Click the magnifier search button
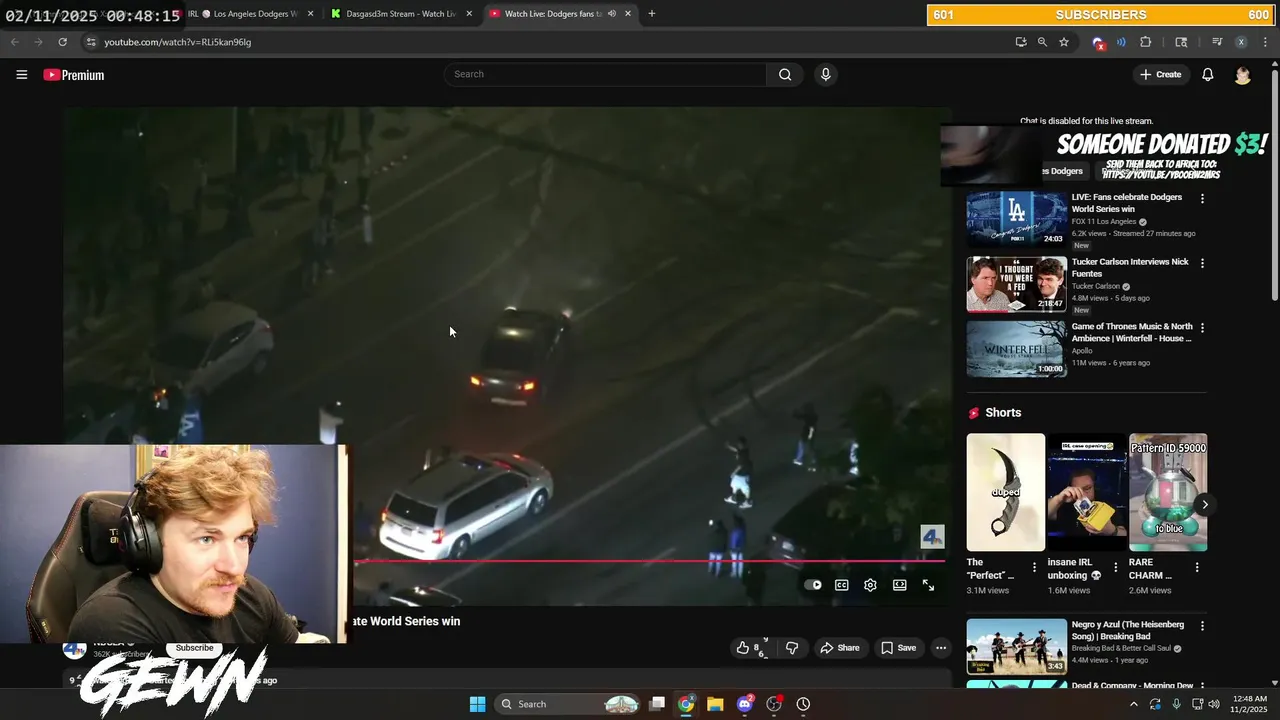Screen dimensions: 1280x720 pos(785,74)
